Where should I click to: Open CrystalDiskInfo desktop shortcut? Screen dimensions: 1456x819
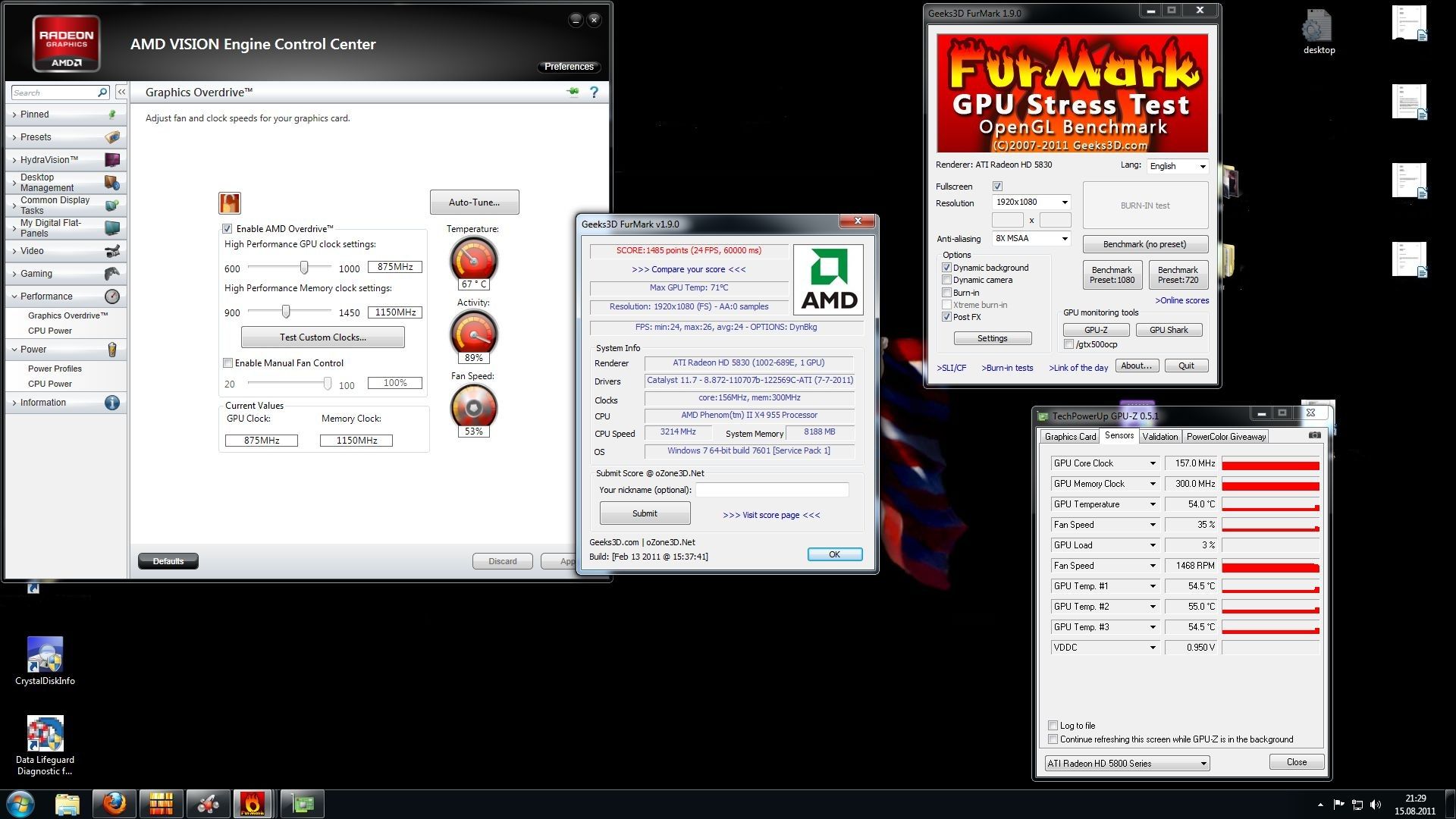[x=45, y=655]
